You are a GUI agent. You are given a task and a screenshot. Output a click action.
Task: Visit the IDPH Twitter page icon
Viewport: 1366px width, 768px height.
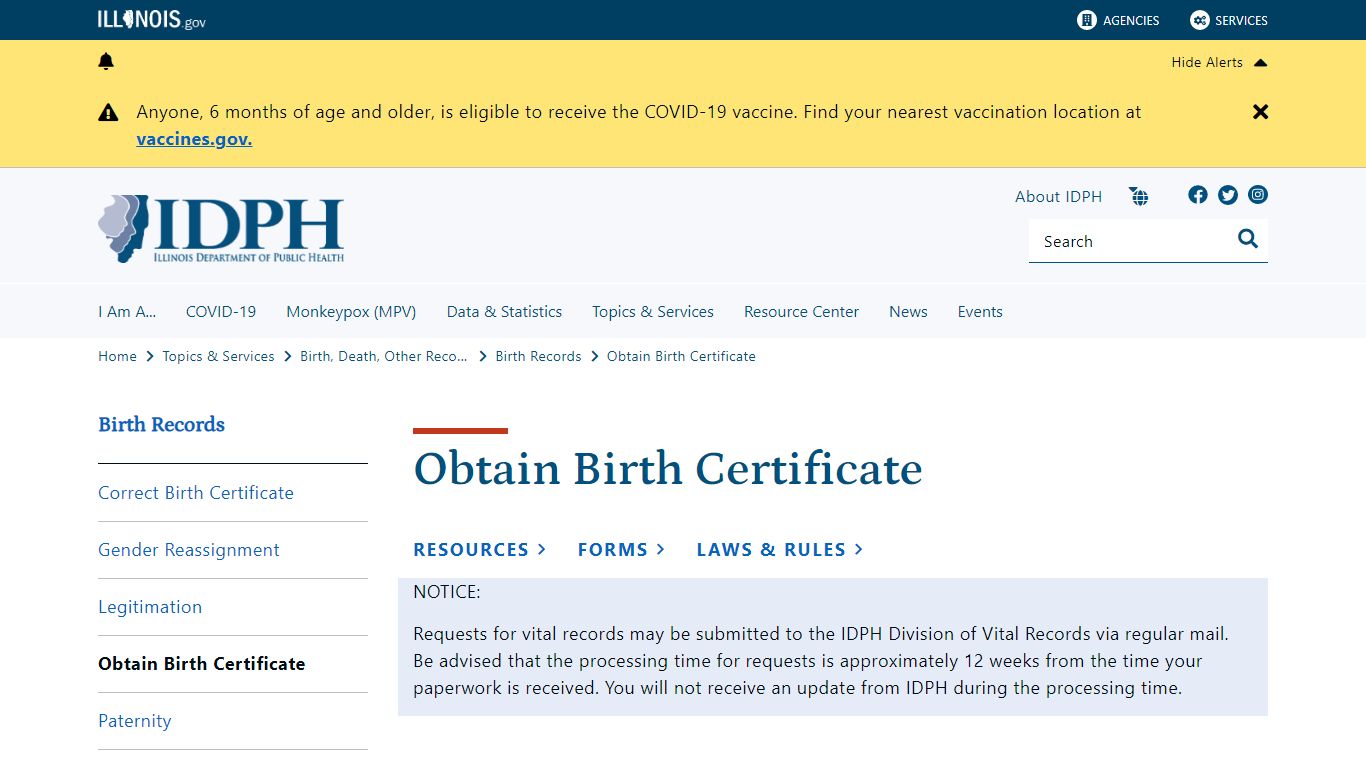1228,195
